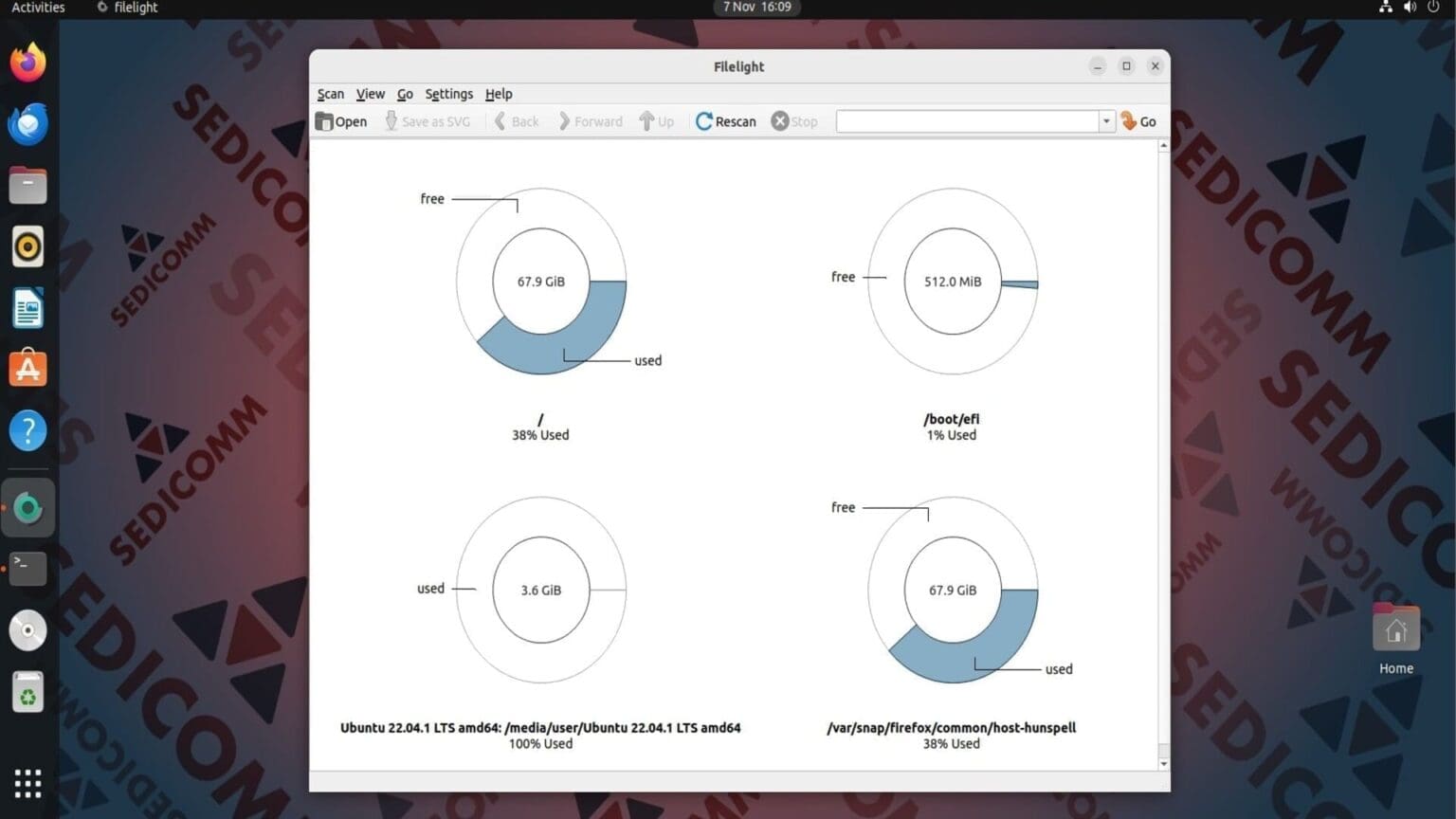Open the View menu

(x=371, y=94)
